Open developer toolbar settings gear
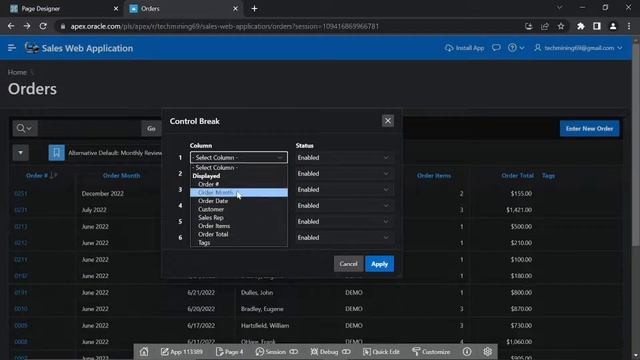 coord(487,351)
